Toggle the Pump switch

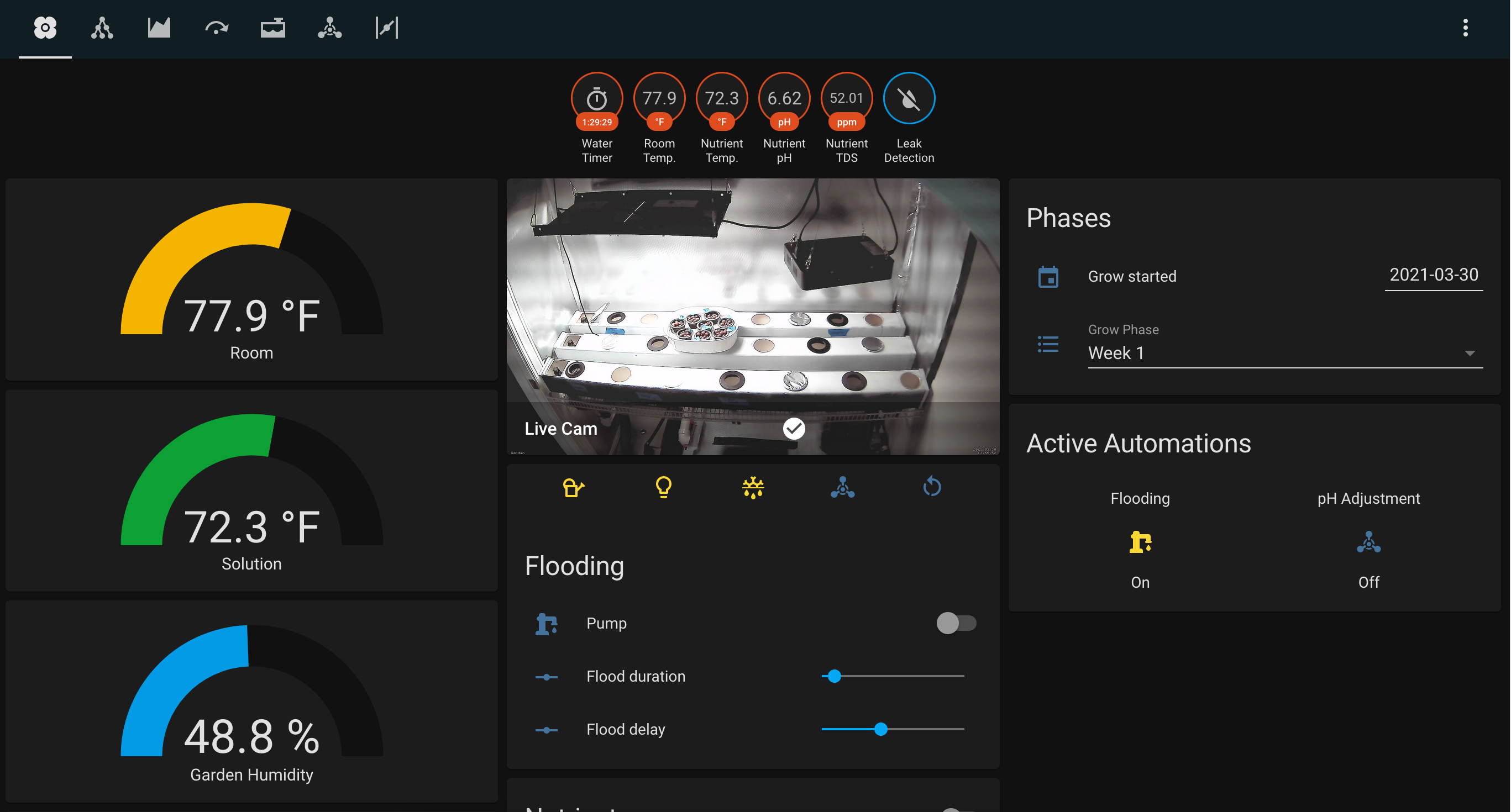956,623
